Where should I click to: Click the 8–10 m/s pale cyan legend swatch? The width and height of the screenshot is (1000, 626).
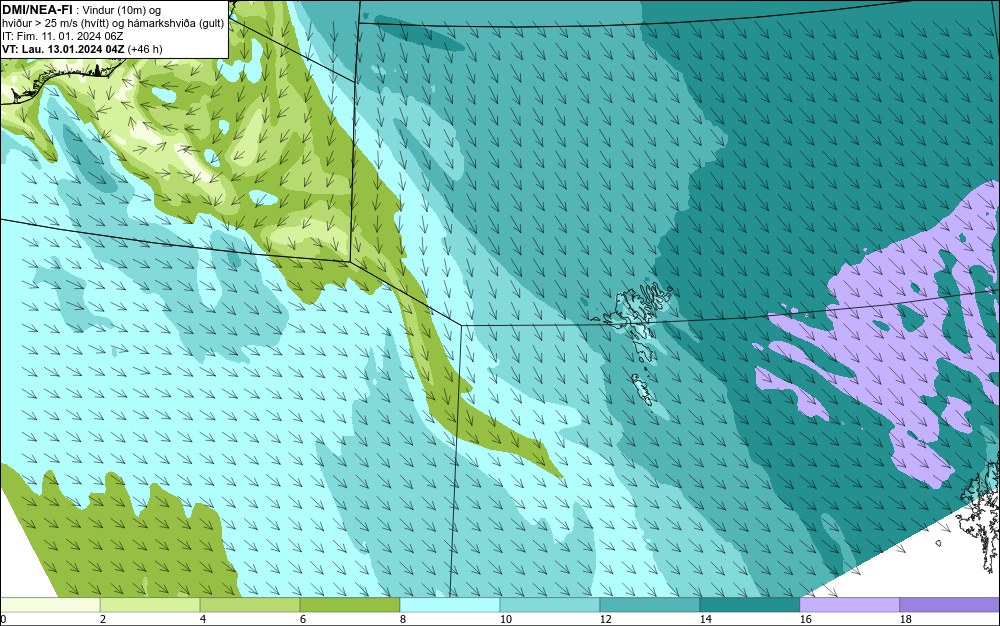pos(450,604)
